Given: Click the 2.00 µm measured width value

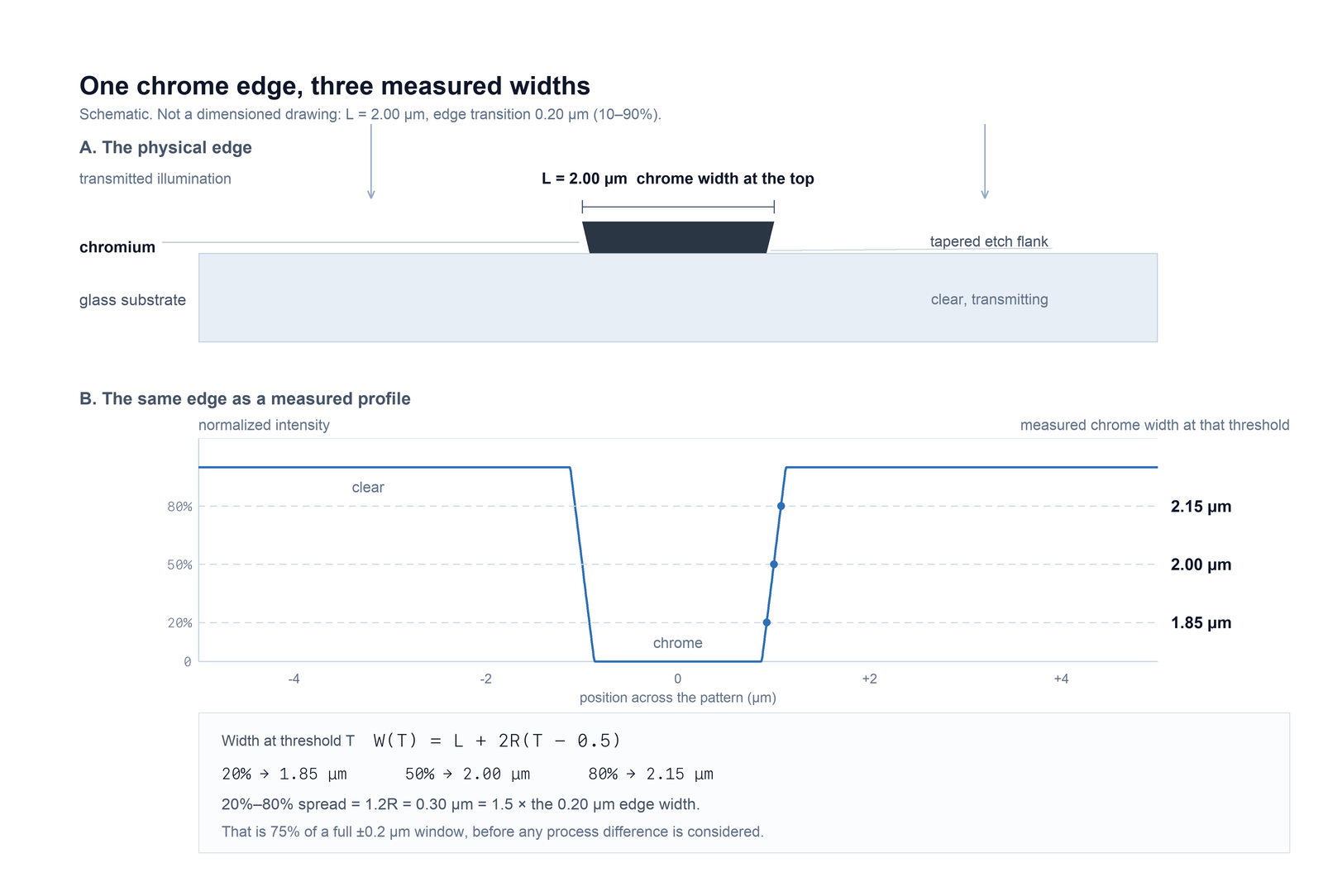Looking at the screenshot, I should coord(1201,565).
